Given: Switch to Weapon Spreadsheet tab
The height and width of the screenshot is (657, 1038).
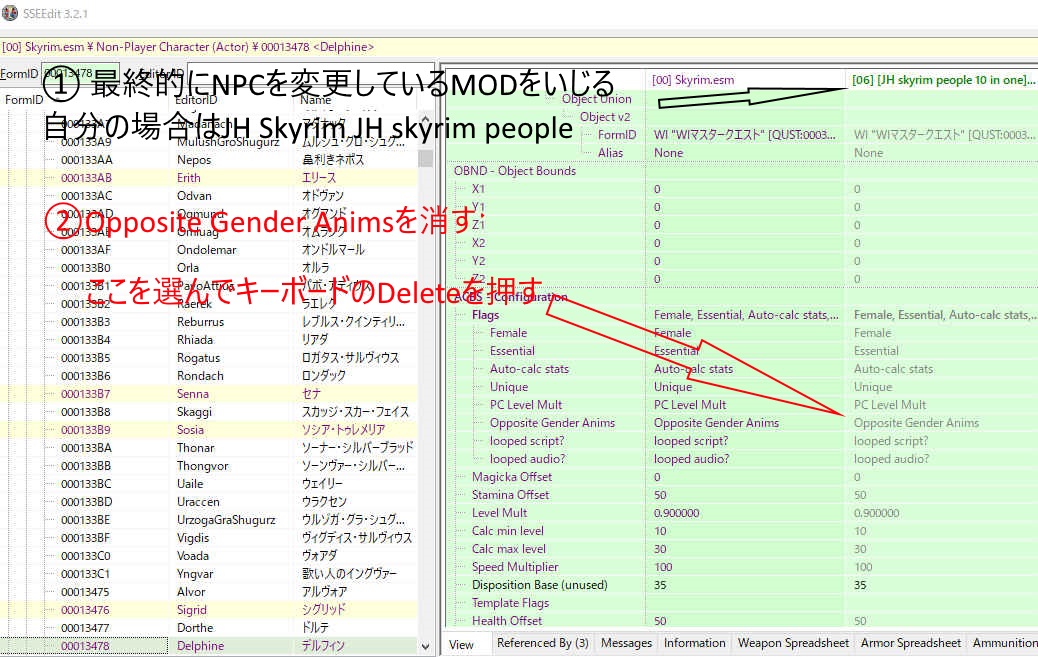Looking at the screenshot, I should [x=793, y=643].
